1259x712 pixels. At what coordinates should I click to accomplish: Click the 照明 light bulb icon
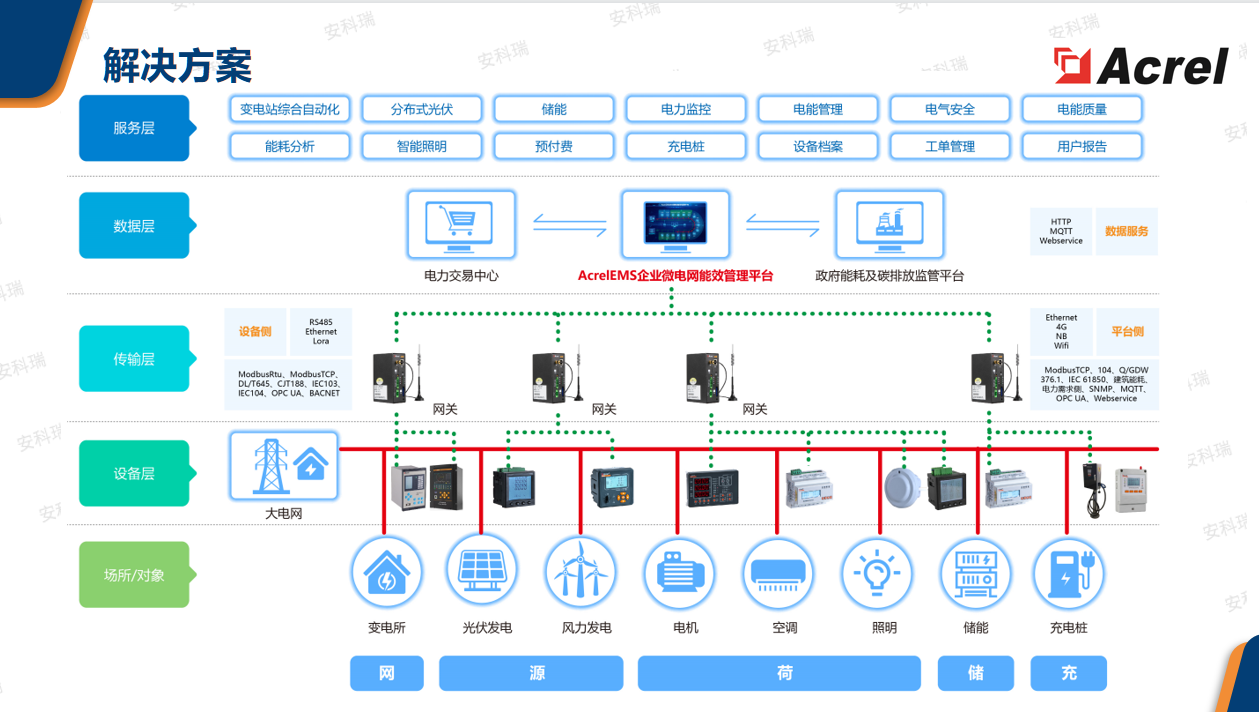(x=877, y=573)
